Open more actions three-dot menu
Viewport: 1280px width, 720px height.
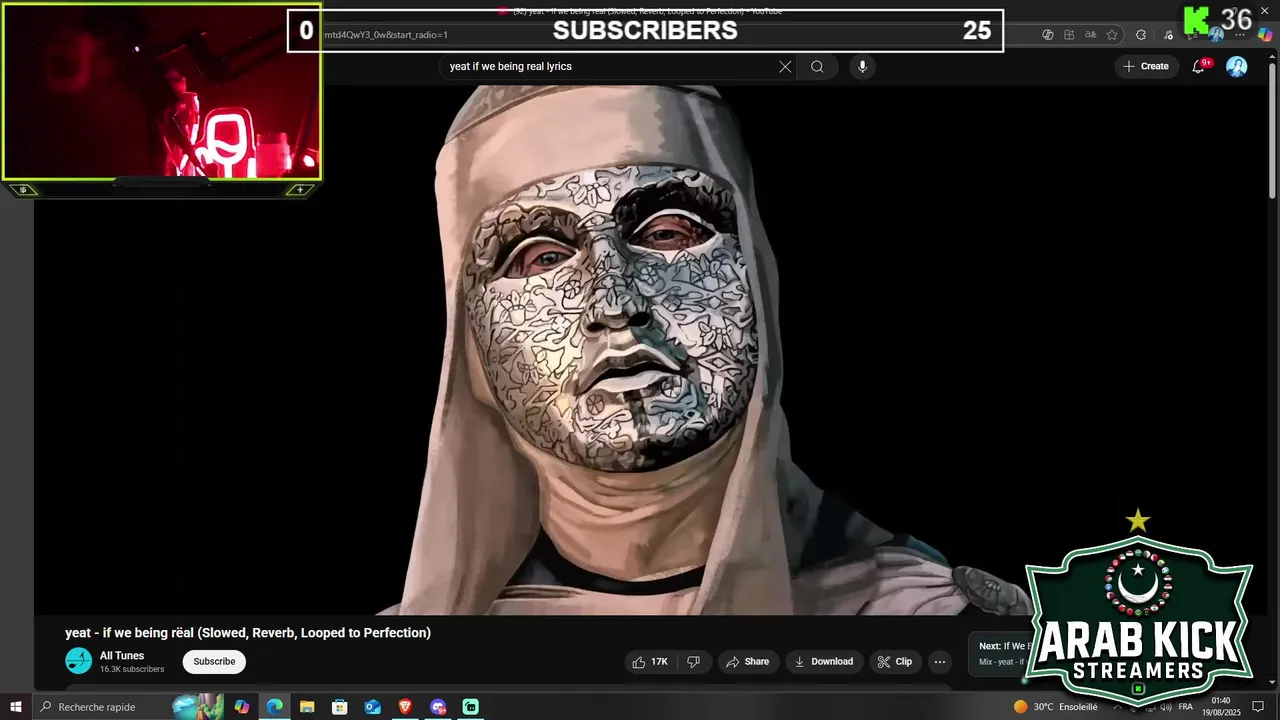tap(939, 662)
